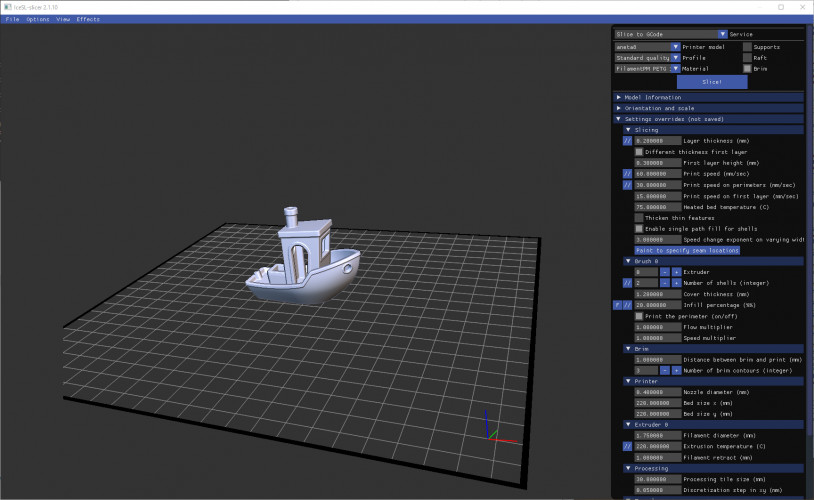The image size is (814, 500).
Task: Open the Options menu
Action: click(x=38, y=19)
